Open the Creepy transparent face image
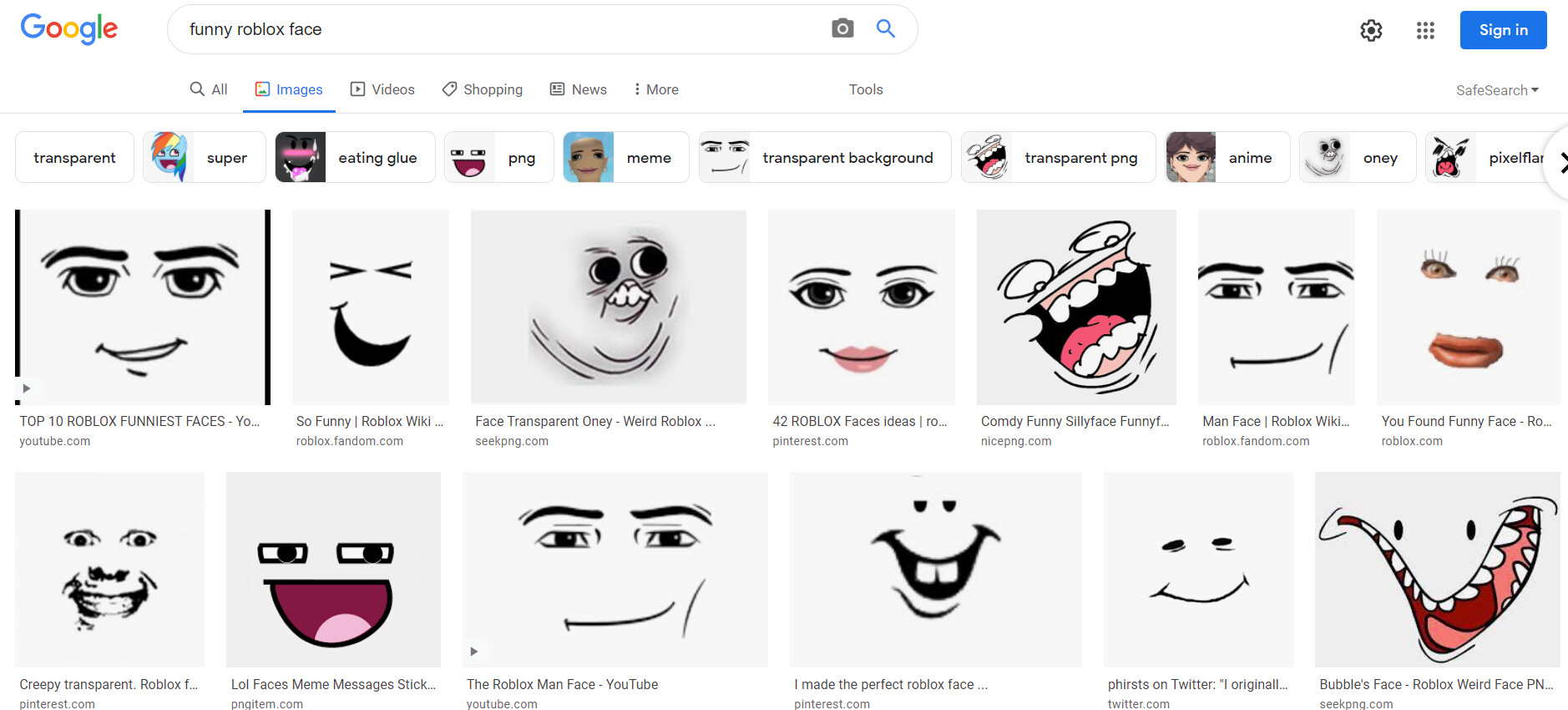The image size is (1568, 710). (109, 570)
